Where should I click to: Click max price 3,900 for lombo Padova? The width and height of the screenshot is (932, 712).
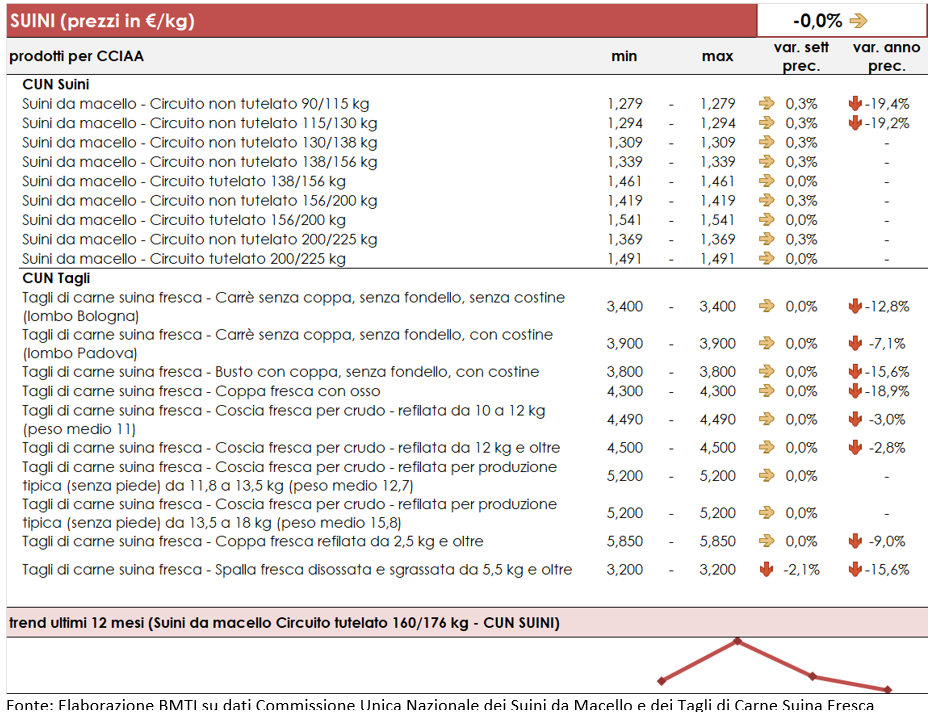pos(717,344)
